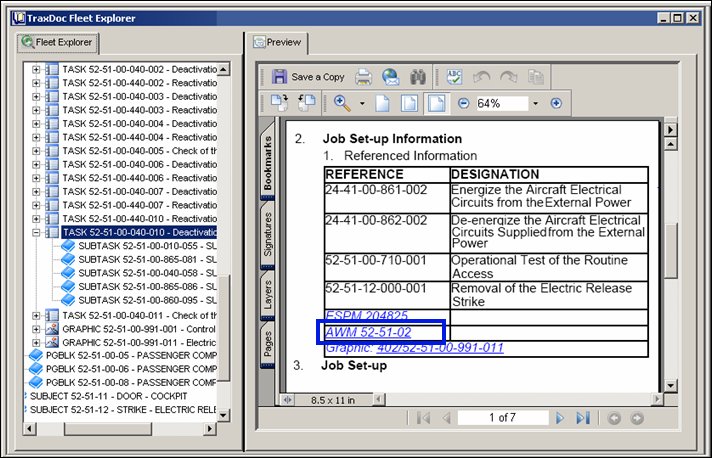Email the document via the globe envelope icon
Screen dimensions: 712x458
point(391,77)
